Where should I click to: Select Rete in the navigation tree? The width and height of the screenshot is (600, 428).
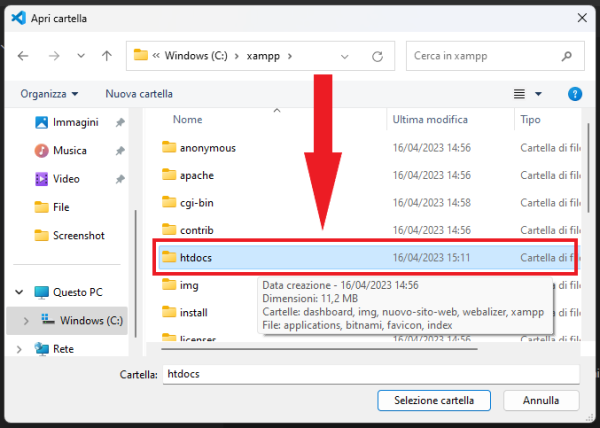coord(63,349)
